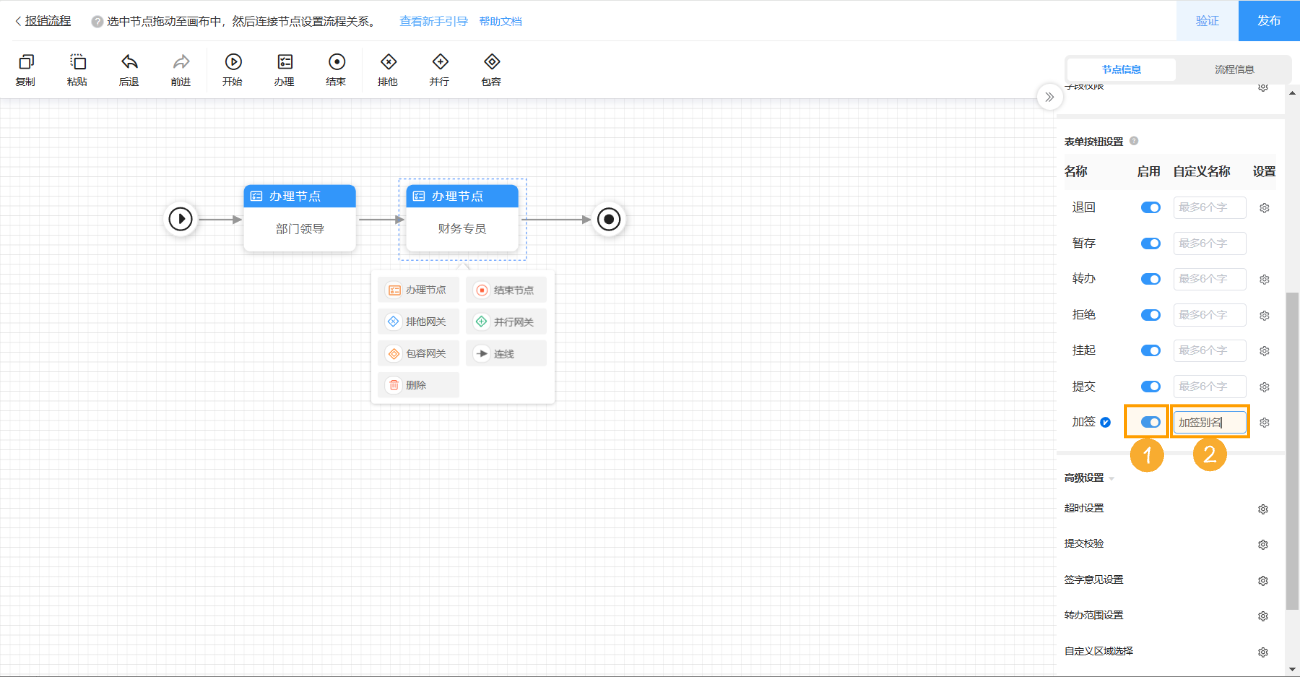Select the 复制 copy tool in the toolbar
This screenshot has width=1300, height=677.
(x=25, y=68)
